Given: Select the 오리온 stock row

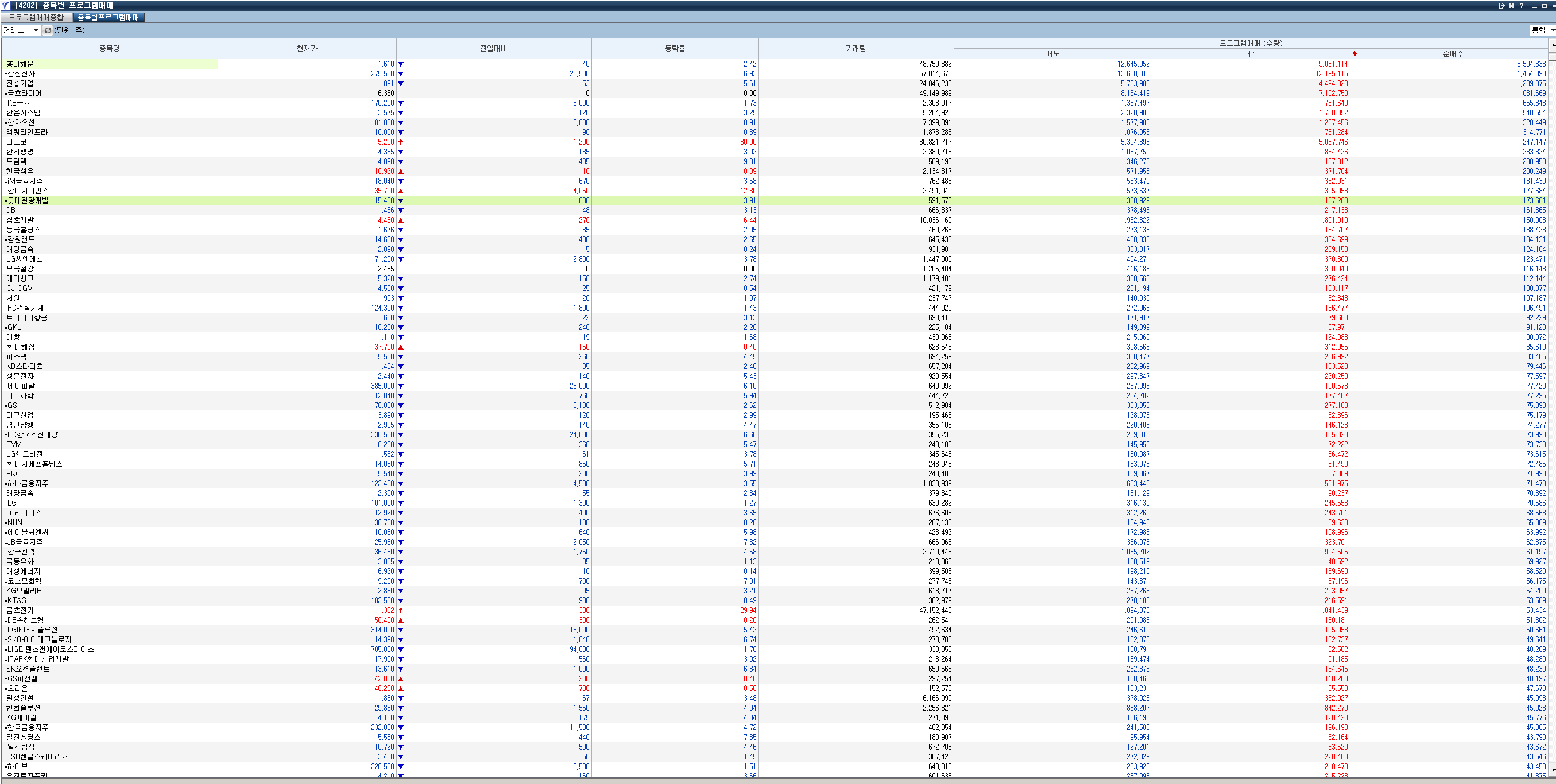Looking at the screenshot, I should (x=775, y=689).
